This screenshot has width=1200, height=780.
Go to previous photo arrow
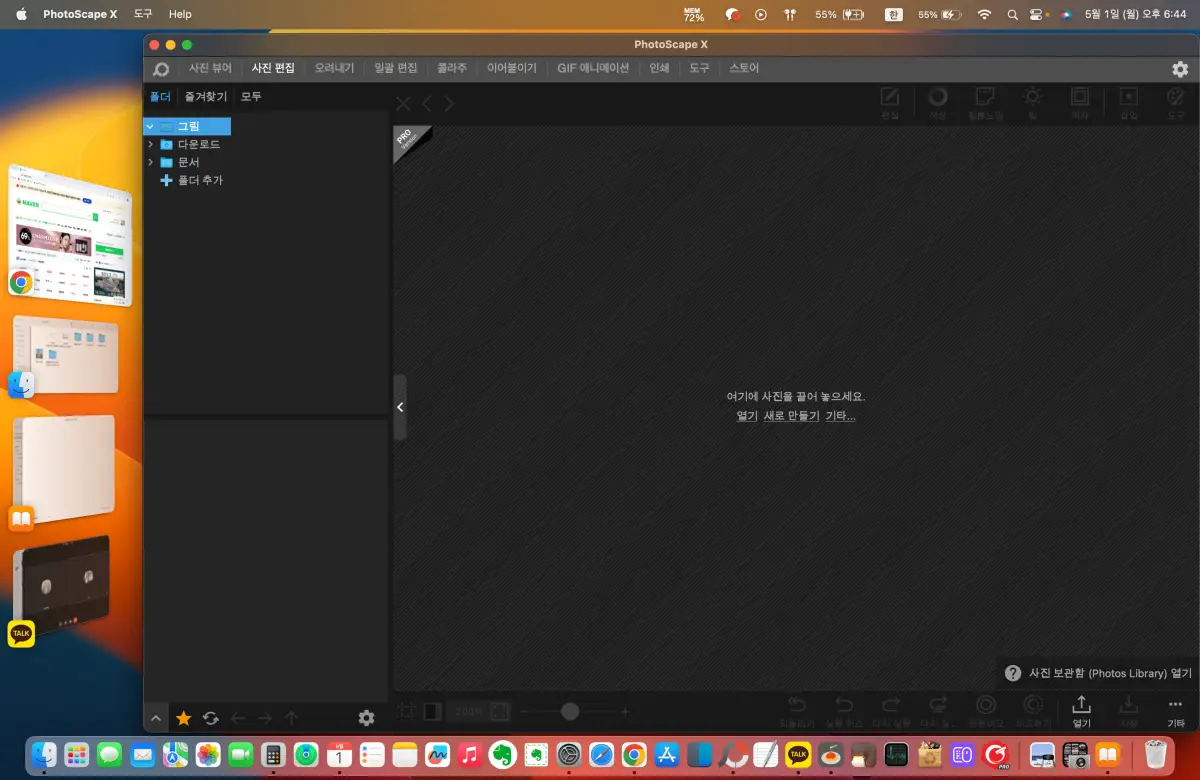[x=427, y=103]
